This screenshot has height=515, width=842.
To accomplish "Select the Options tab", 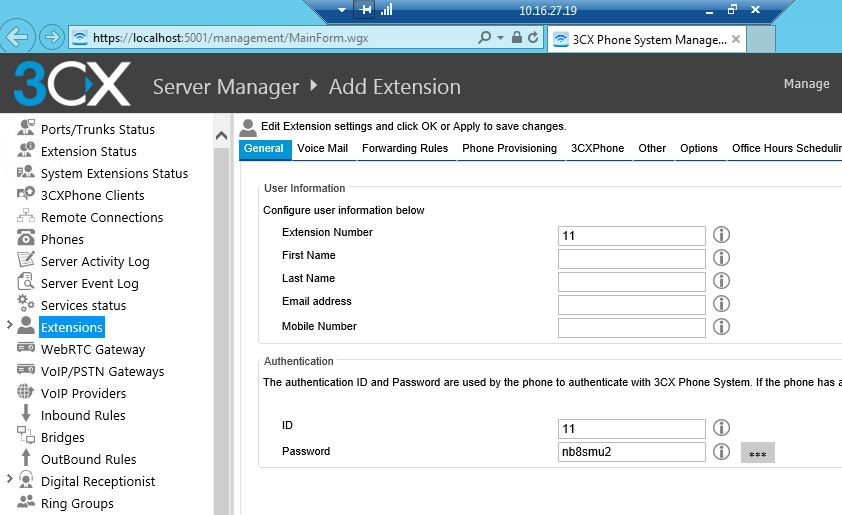I will (x=699, y=148).
